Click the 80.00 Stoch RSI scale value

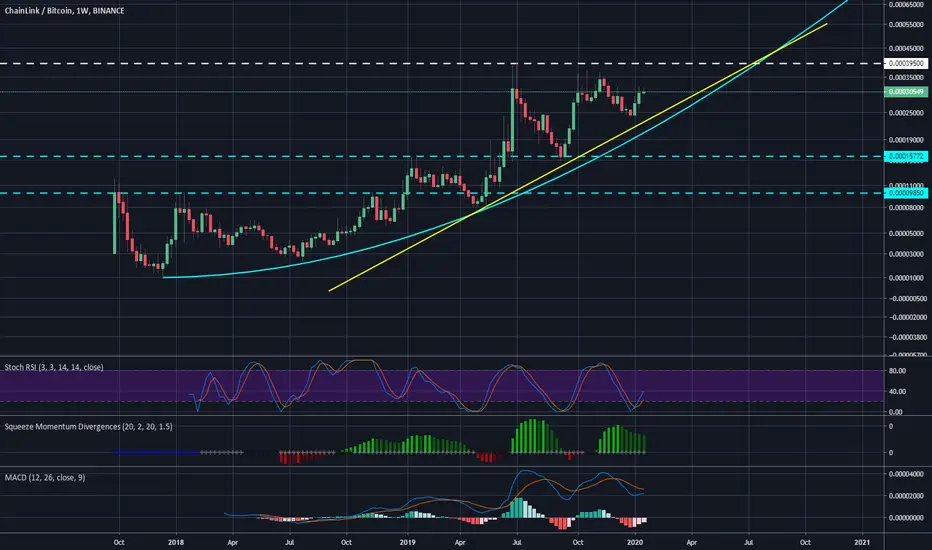[x=898, y=370]
